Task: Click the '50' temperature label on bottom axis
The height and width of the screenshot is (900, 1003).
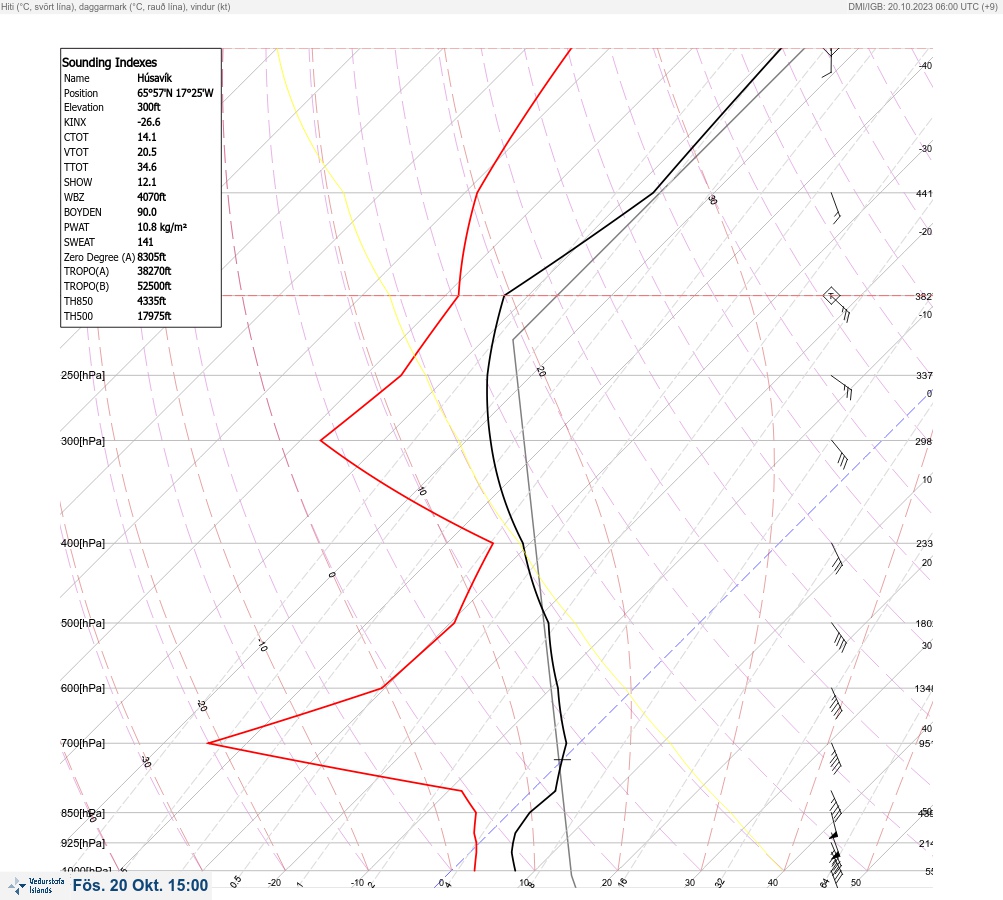Action: tap(856, 883)
